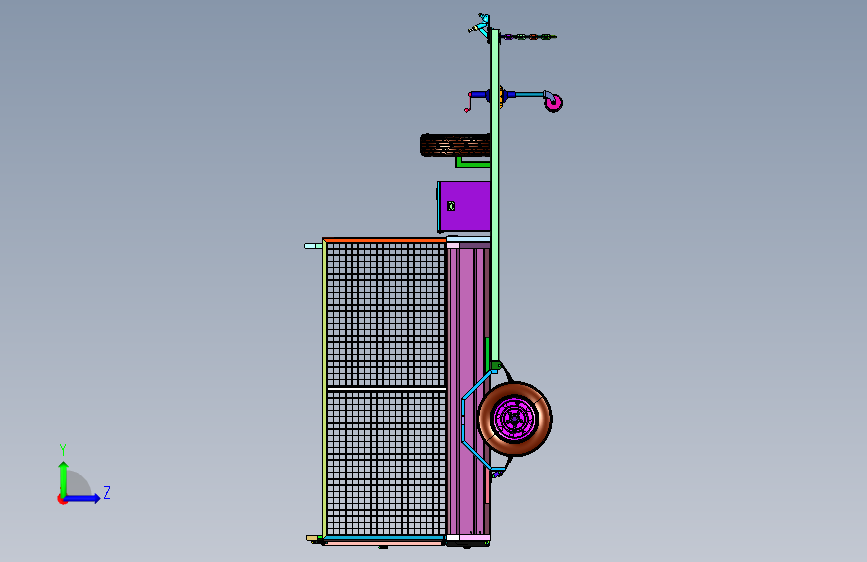Screen dimensions: 867x562
Task: Select the orange top rail of the cage
Action: (384, 240)
